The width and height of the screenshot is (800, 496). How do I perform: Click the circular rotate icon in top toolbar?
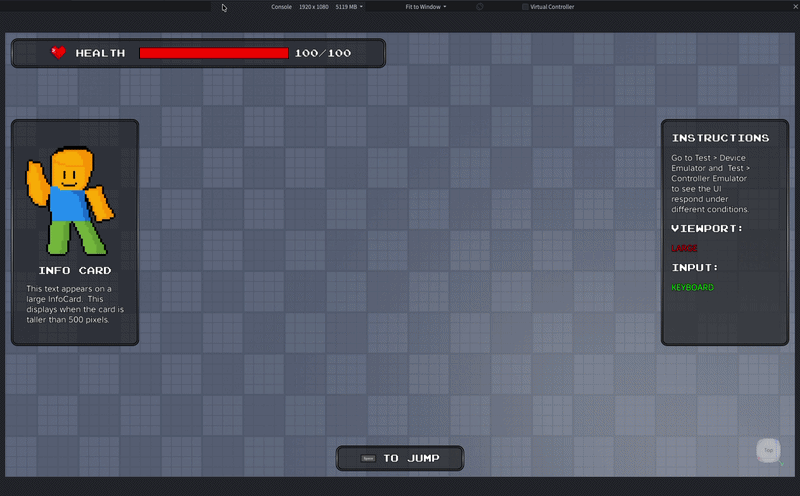pyautogui.click(x=480, y=7)
